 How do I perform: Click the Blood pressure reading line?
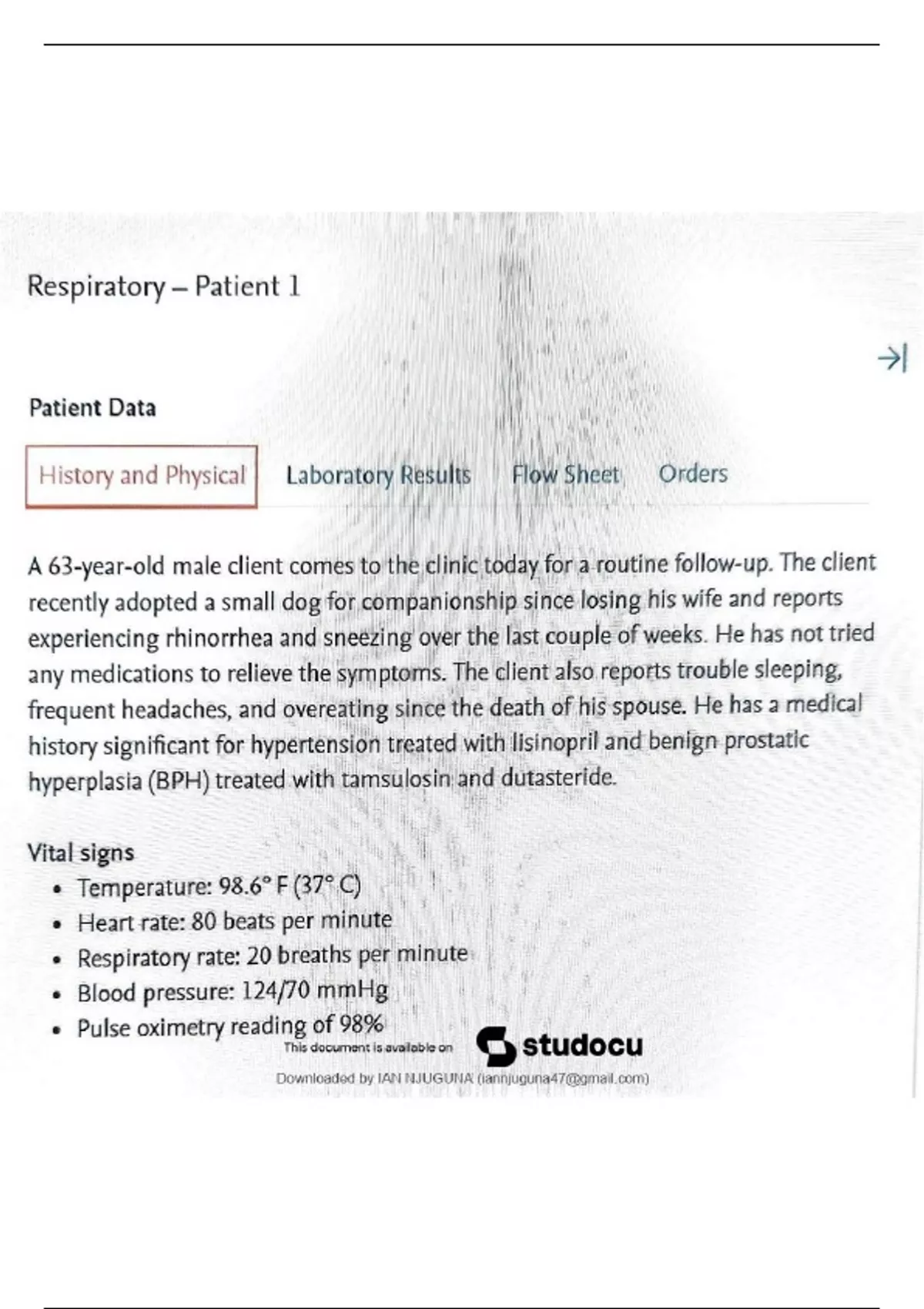233,991
